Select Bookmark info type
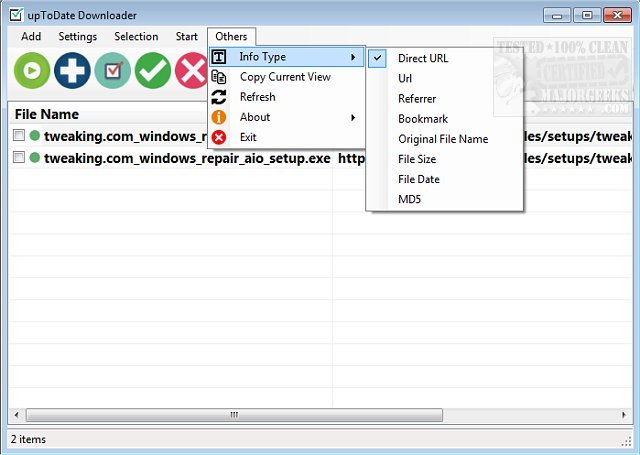 pos(445,119)
